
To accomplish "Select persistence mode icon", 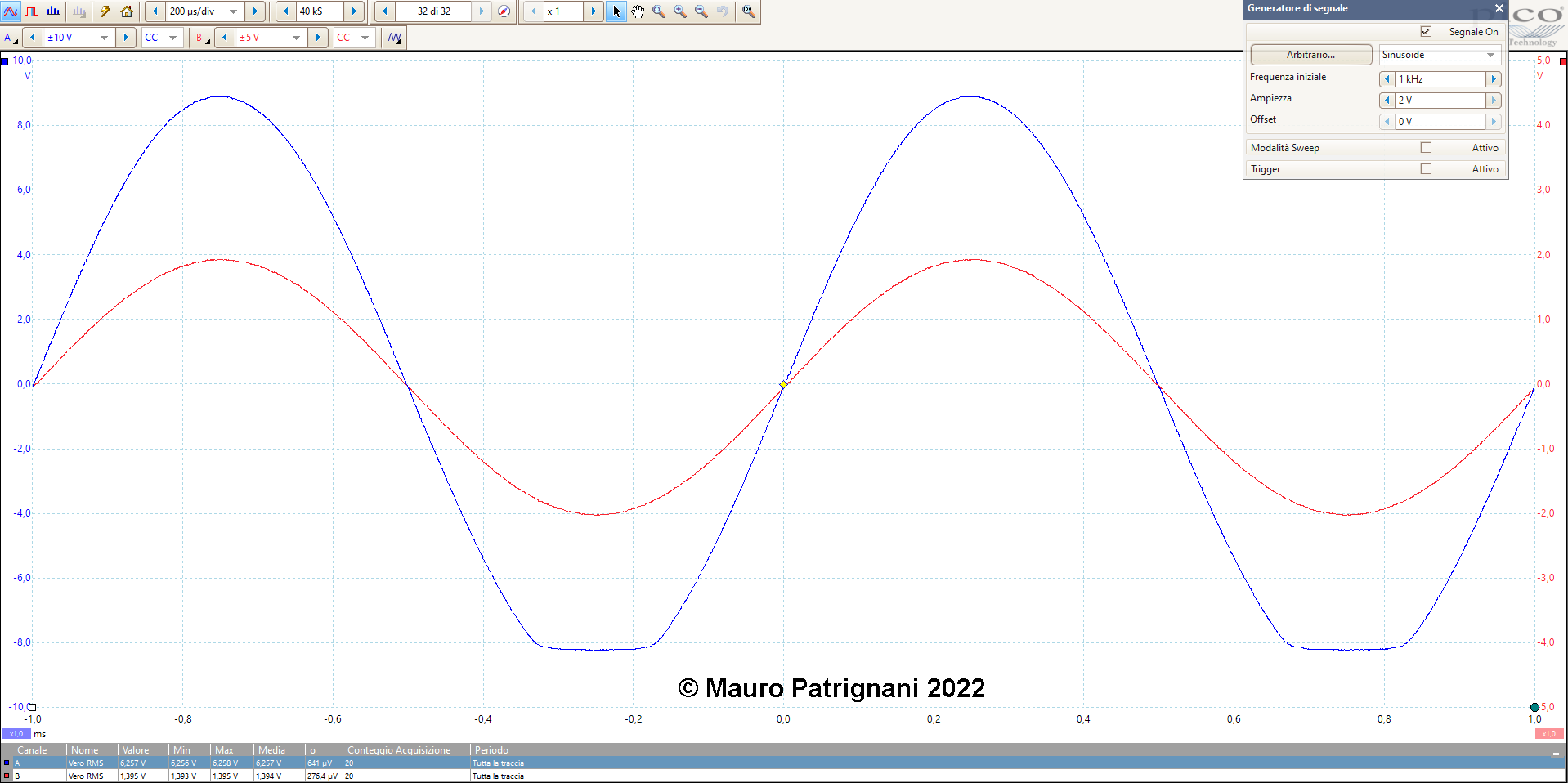I will [32, 11].
